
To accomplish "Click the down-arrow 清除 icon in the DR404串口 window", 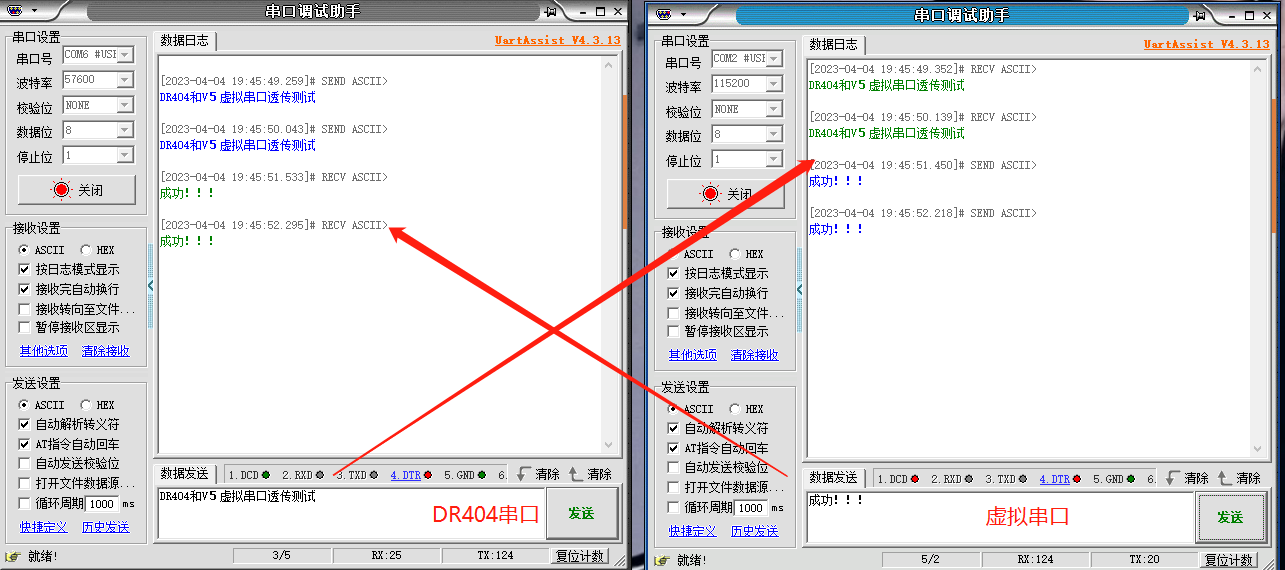I will (x=523, y=474).
